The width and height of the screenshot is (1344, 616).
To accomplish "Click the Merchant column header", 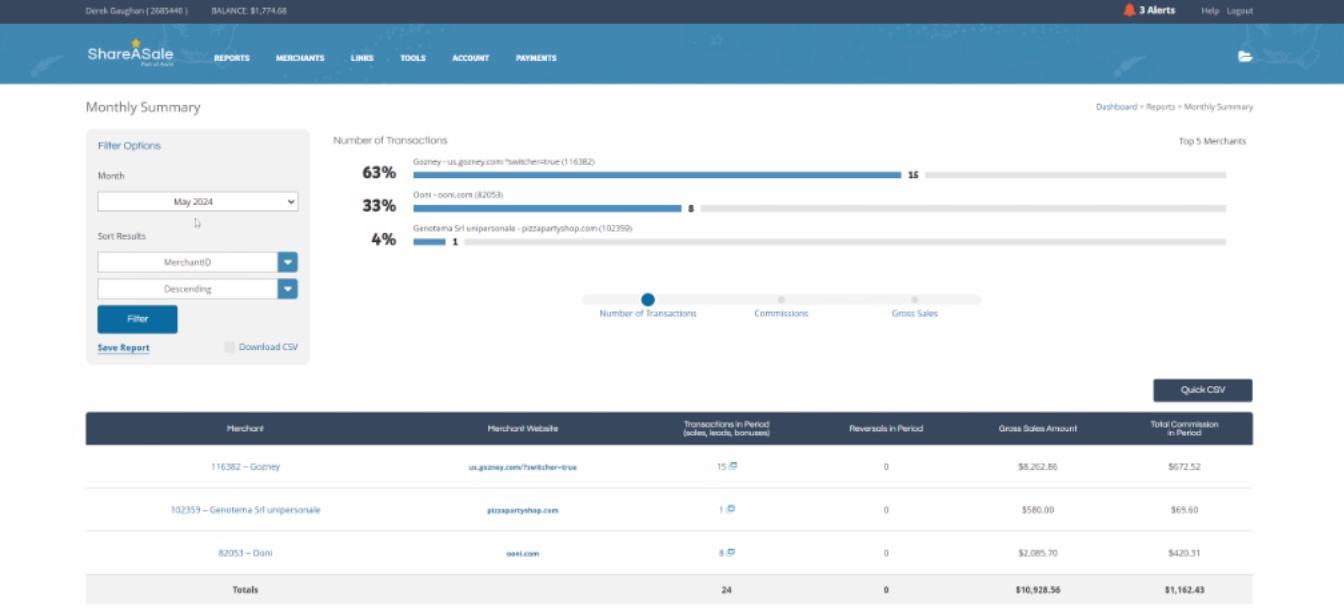I will pos(245,429).
